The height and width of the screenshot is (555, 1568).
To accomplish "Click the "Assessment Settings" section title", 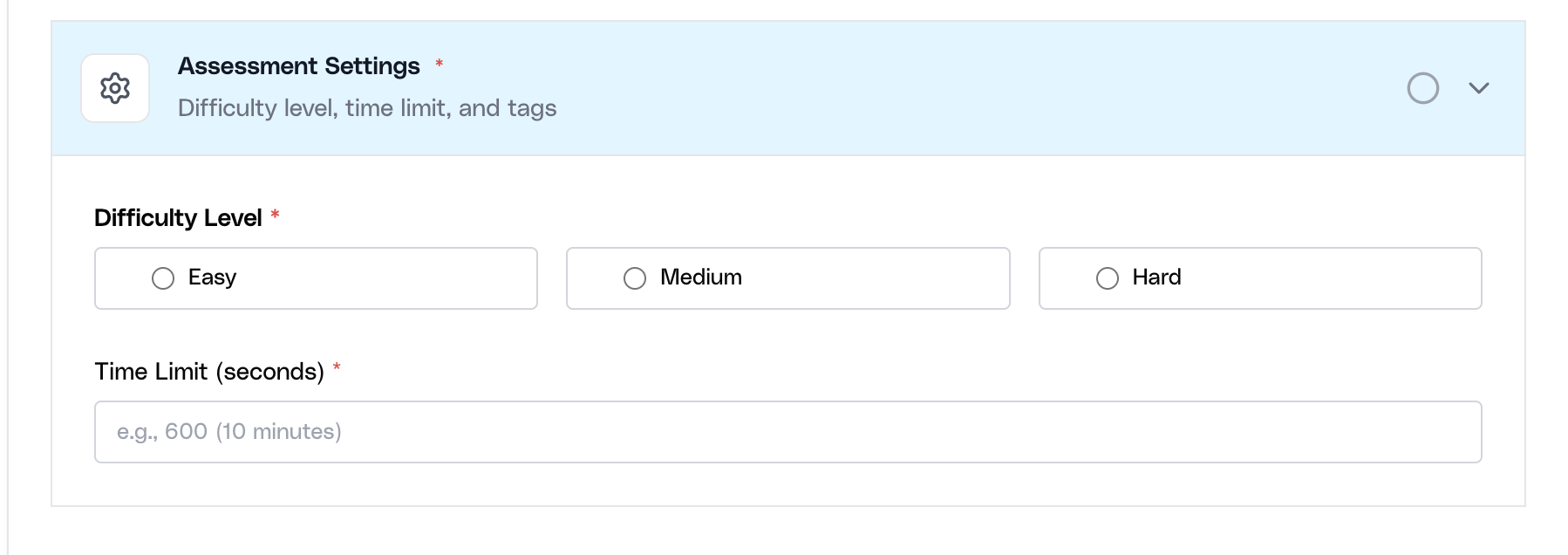I will pyautogui.click(x=298, y=66).
